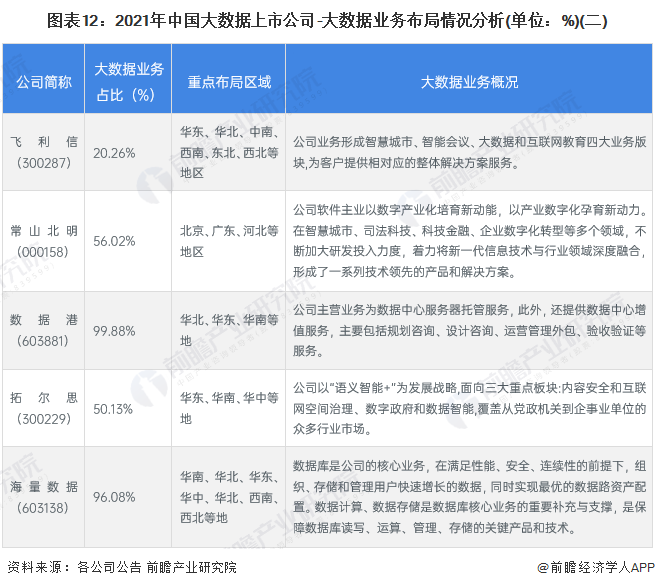655x588 pixels.
Task: Click region cell "华东、华南、华中等地"
Action: pyautogui.click(x=229, y=408)
